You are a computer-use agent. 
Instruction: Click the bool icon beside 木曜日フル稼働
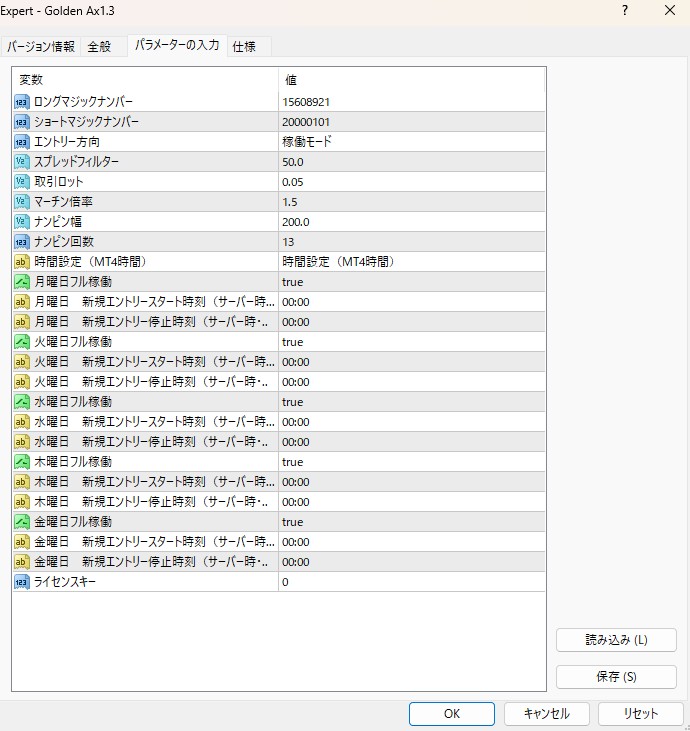click(x=21, y=462)
